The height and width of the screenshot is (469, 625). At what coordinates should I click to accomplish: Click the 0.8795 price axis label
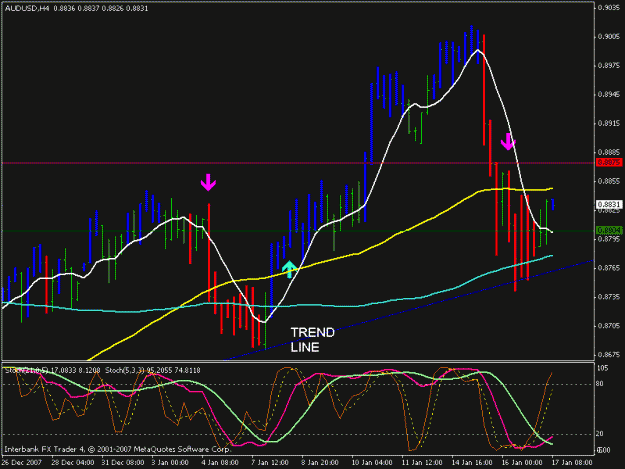point(609,239)
